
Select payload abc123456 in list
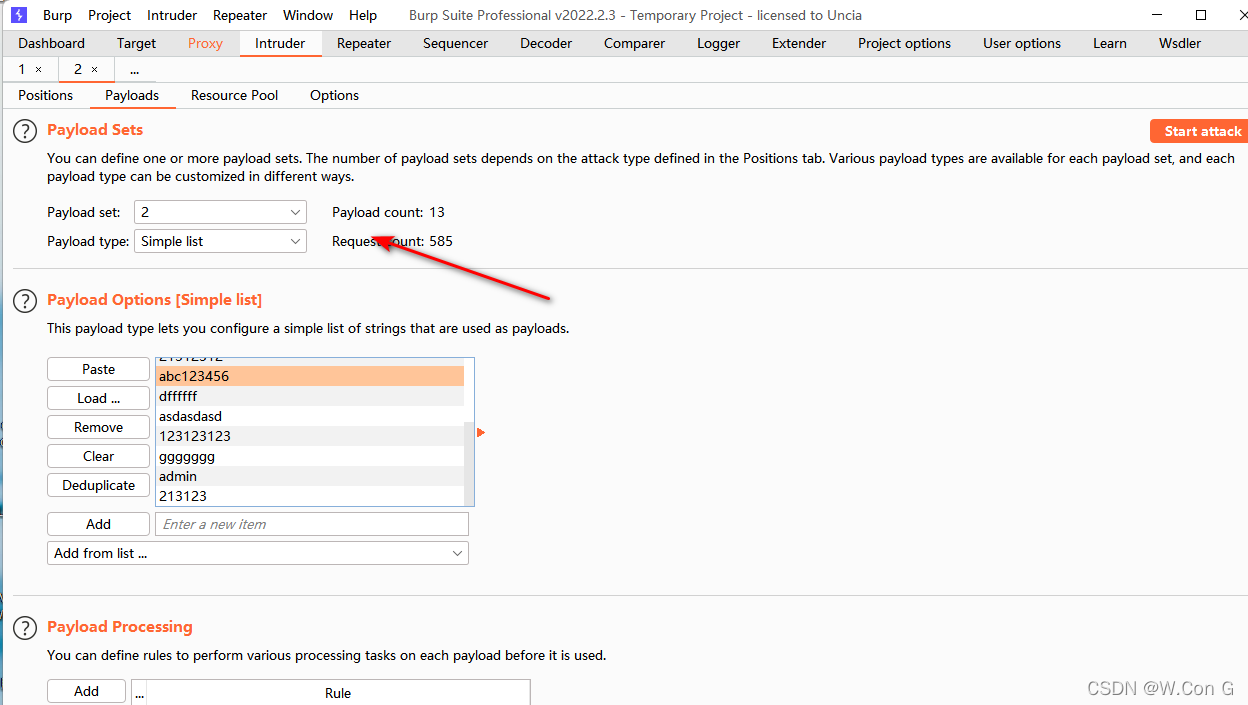tap(310, 376)
